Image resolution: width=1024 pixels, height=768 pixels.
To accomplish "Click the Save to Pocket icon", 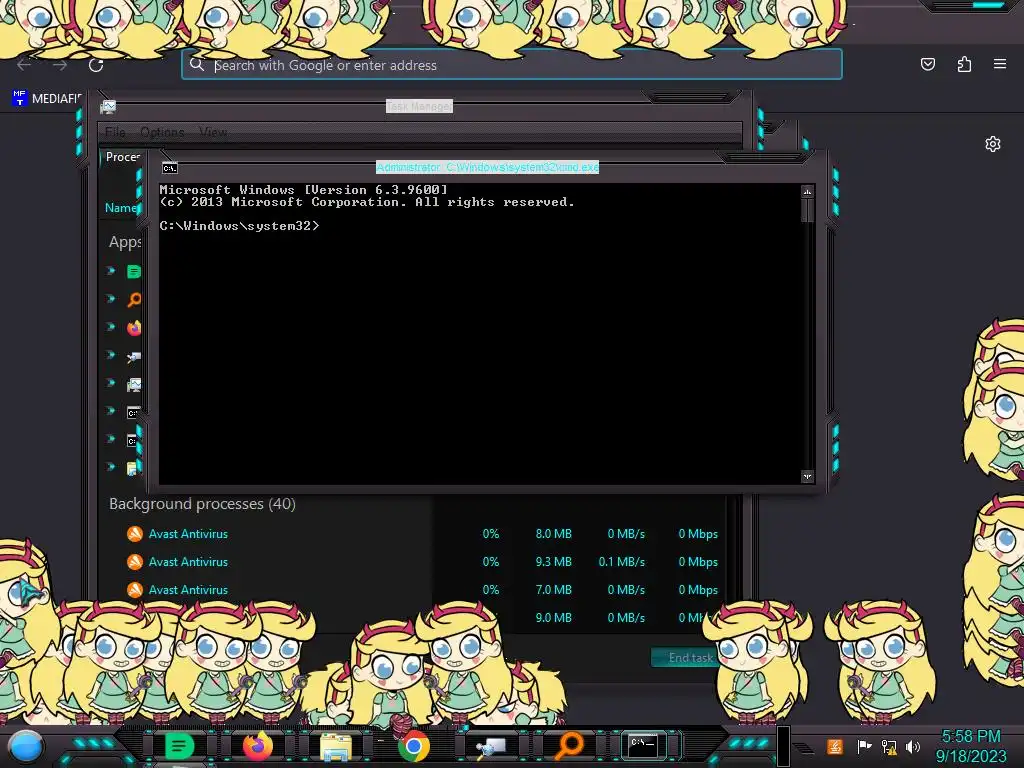I will click(927, 64).
